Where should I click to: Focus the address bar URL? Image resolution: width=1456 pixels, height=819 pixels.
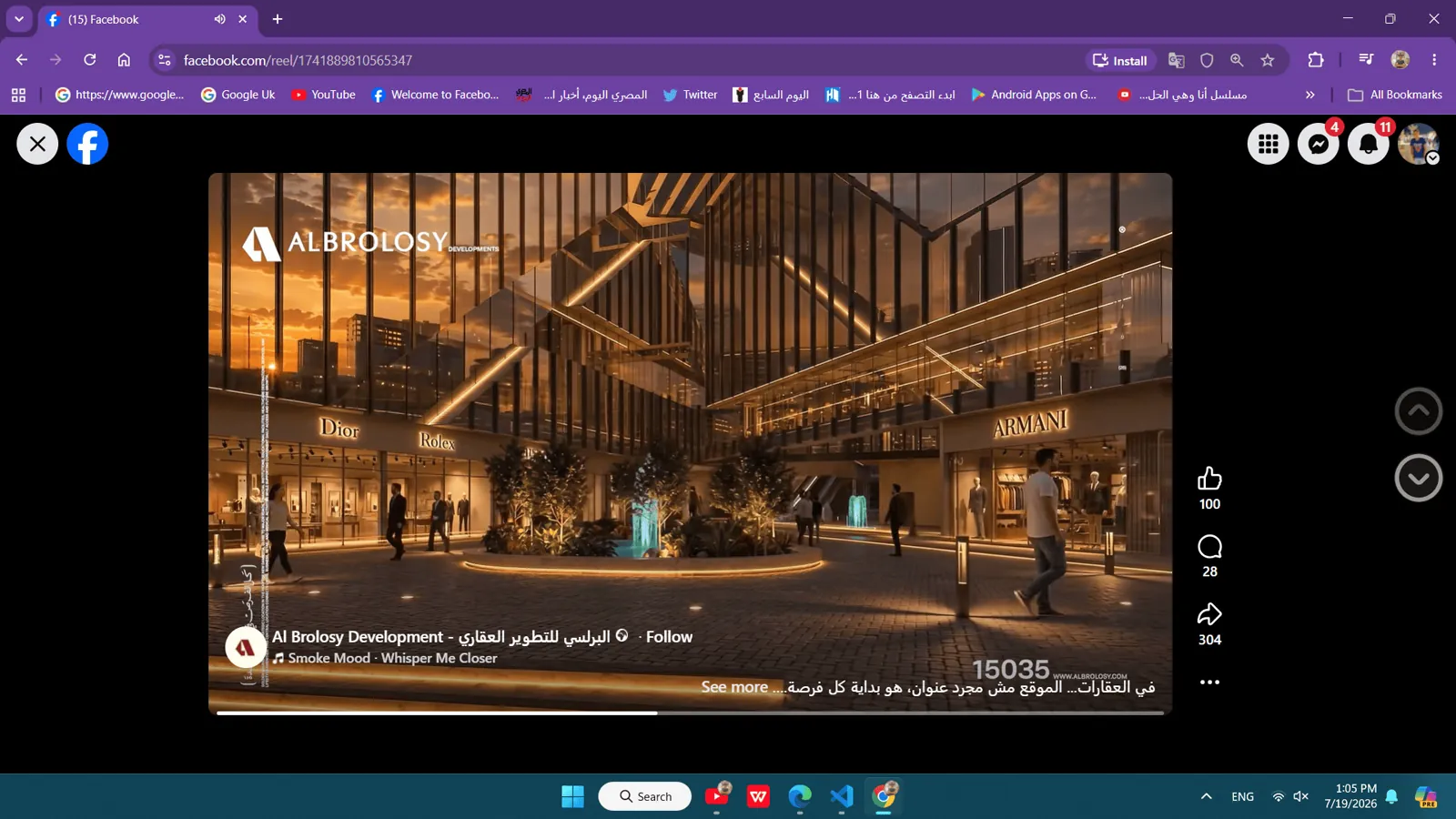pos(298,60)
